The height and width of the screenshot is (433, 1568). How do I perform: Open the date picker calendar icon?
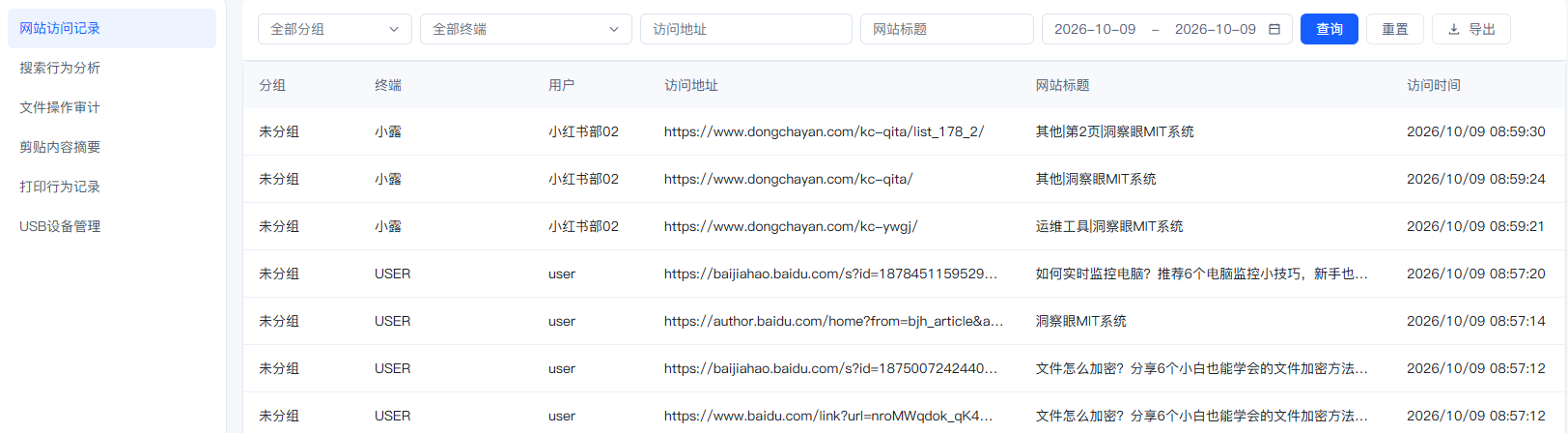(x=1274, y=29)
